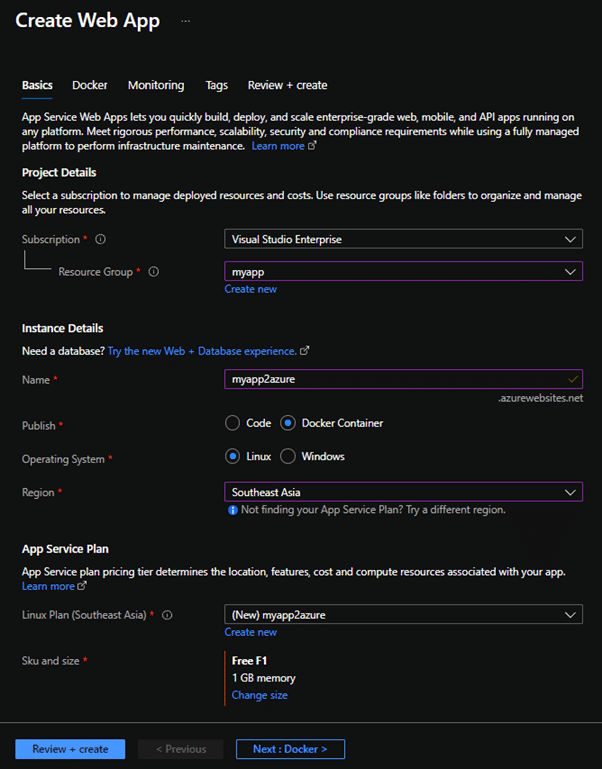Image resolution: width=602 pixels, height=769 pixels.
Task: Click the Change size link
Action: (259, 695)
